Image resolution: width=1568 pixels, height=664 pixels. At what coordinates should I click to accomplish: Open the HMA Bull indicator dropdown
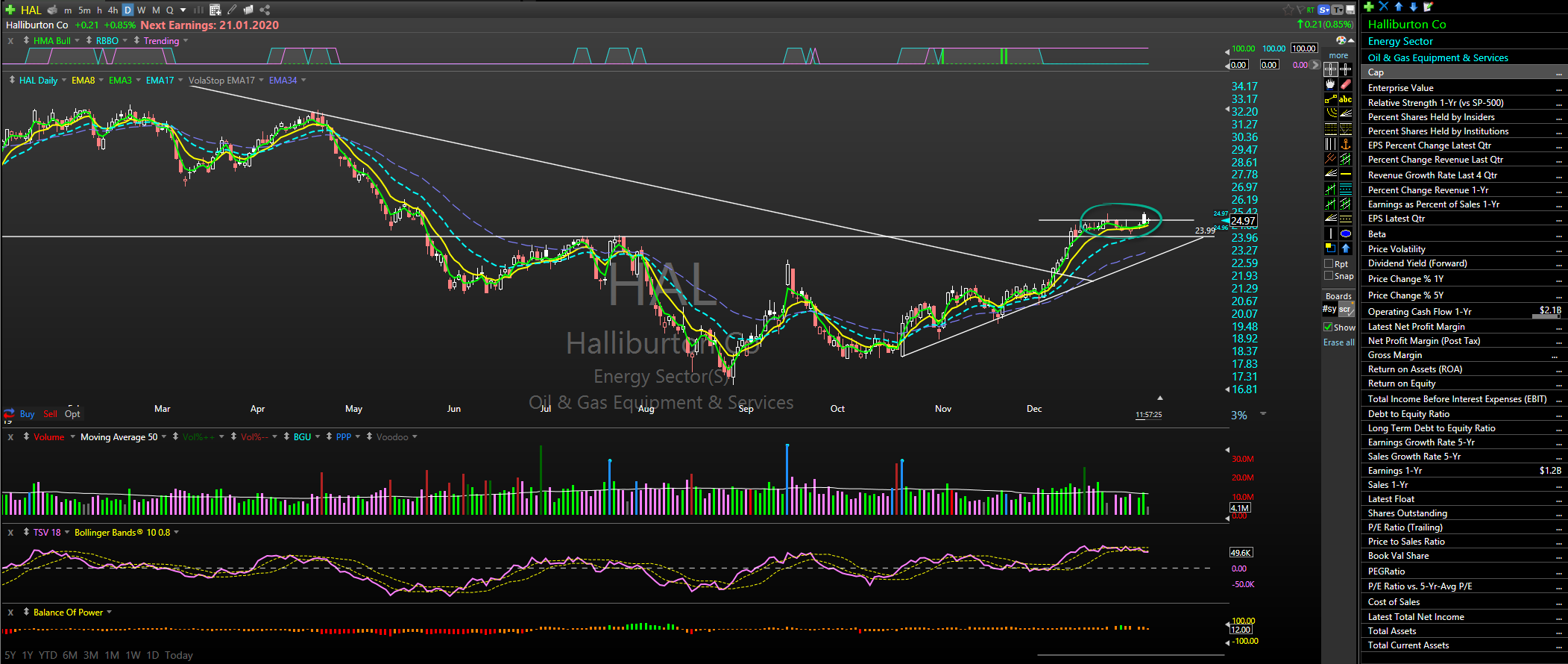pos(77,41)
